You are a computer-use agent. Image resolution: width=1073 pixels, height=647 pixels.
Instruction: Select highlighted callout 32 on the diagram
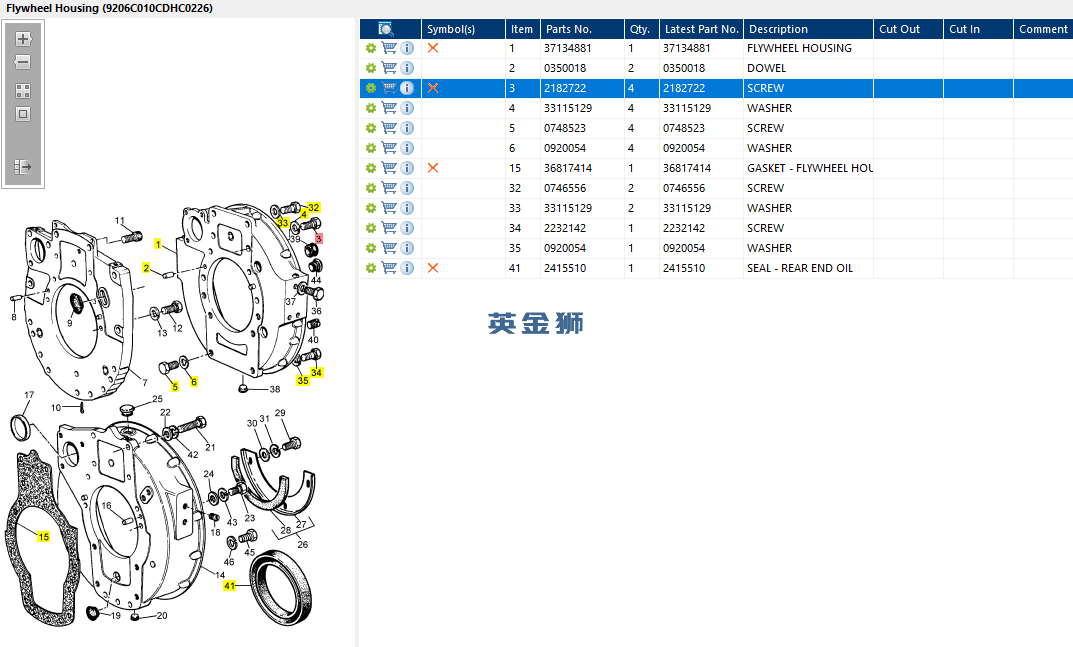coord(313,207)
